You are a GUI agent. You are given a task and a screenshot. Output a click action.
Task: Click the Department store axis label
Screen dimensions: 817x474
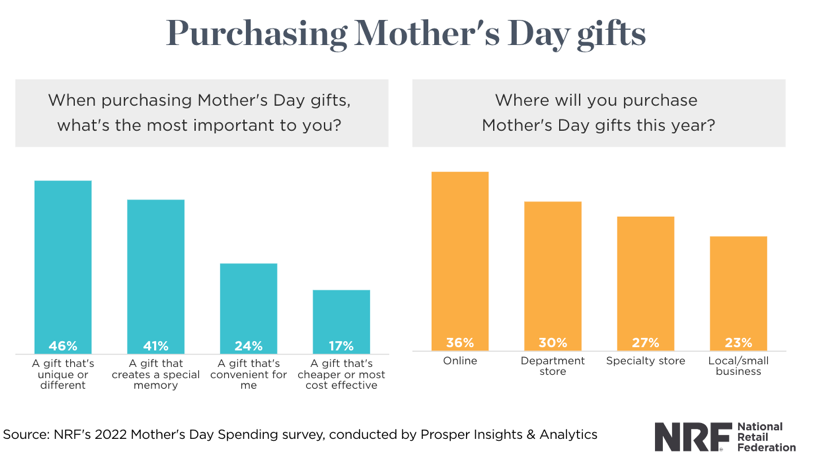pos(553,366)
